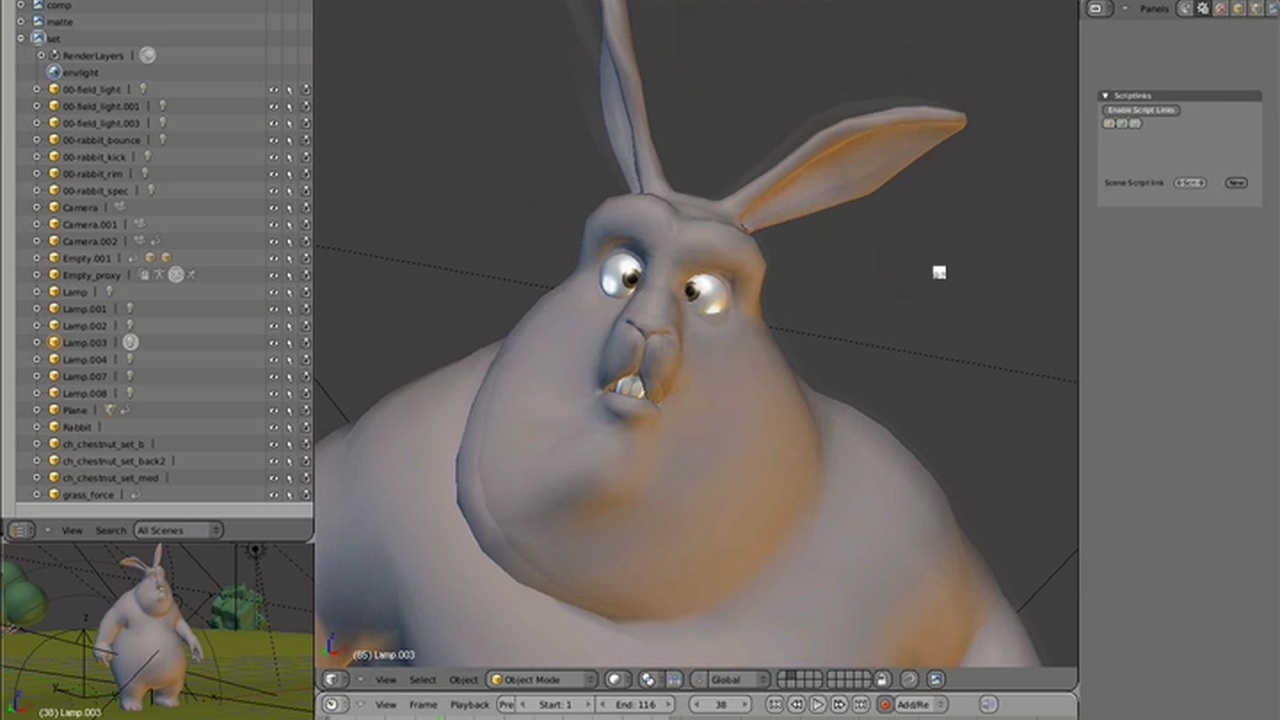This screenshot has width=1280, height=720.
Task: Click the sound icon at the timeline's right end
Action: (x=986, y=704)
